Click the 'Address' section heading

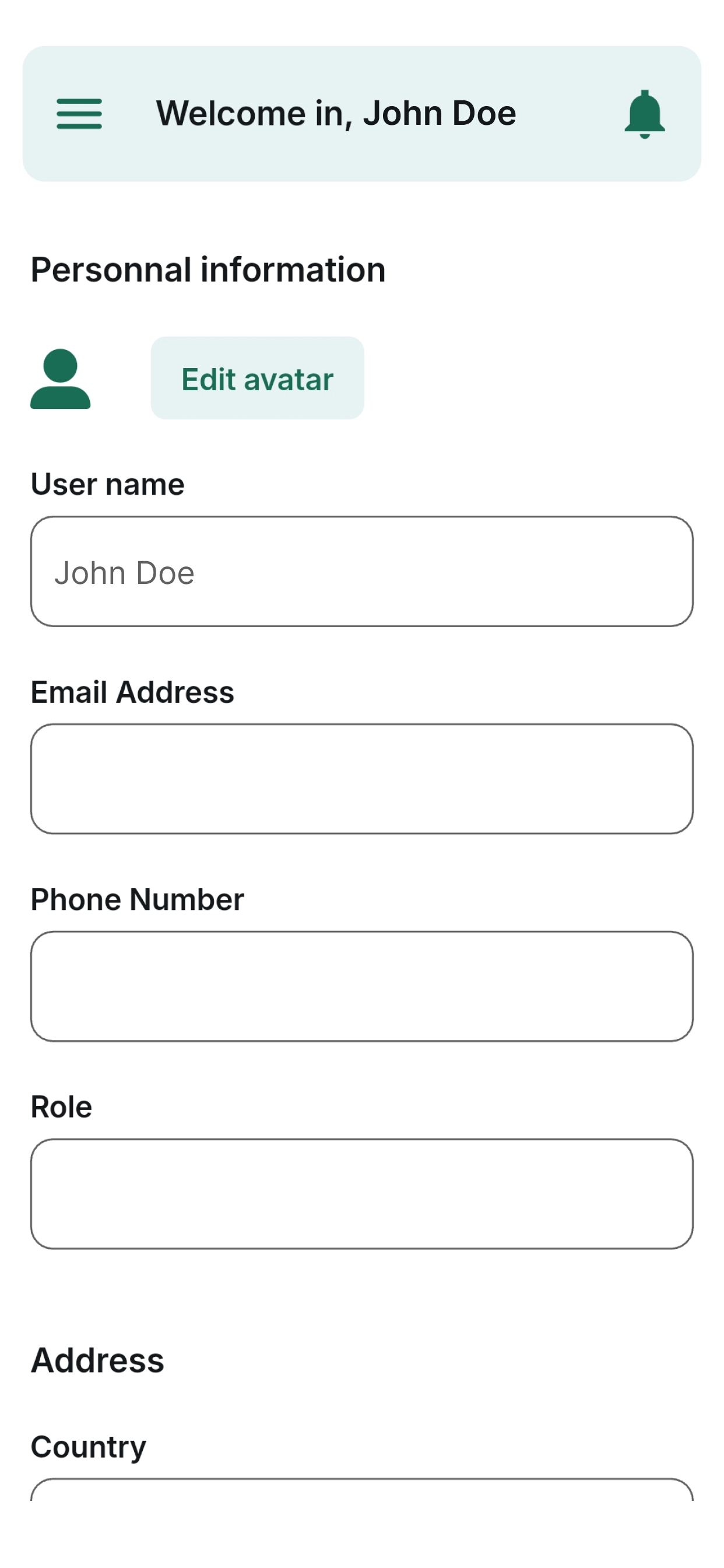pyautogui.click(x=97, y=1360)
